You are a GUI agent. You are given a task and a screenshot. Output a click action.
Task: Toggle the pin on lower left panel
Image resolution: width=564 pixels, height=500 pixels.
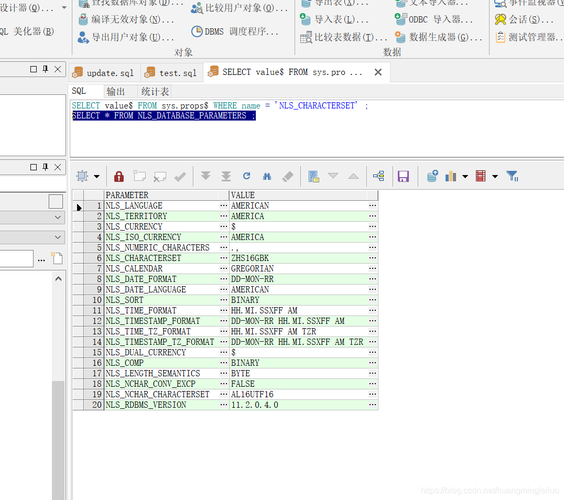click(45, 167)
